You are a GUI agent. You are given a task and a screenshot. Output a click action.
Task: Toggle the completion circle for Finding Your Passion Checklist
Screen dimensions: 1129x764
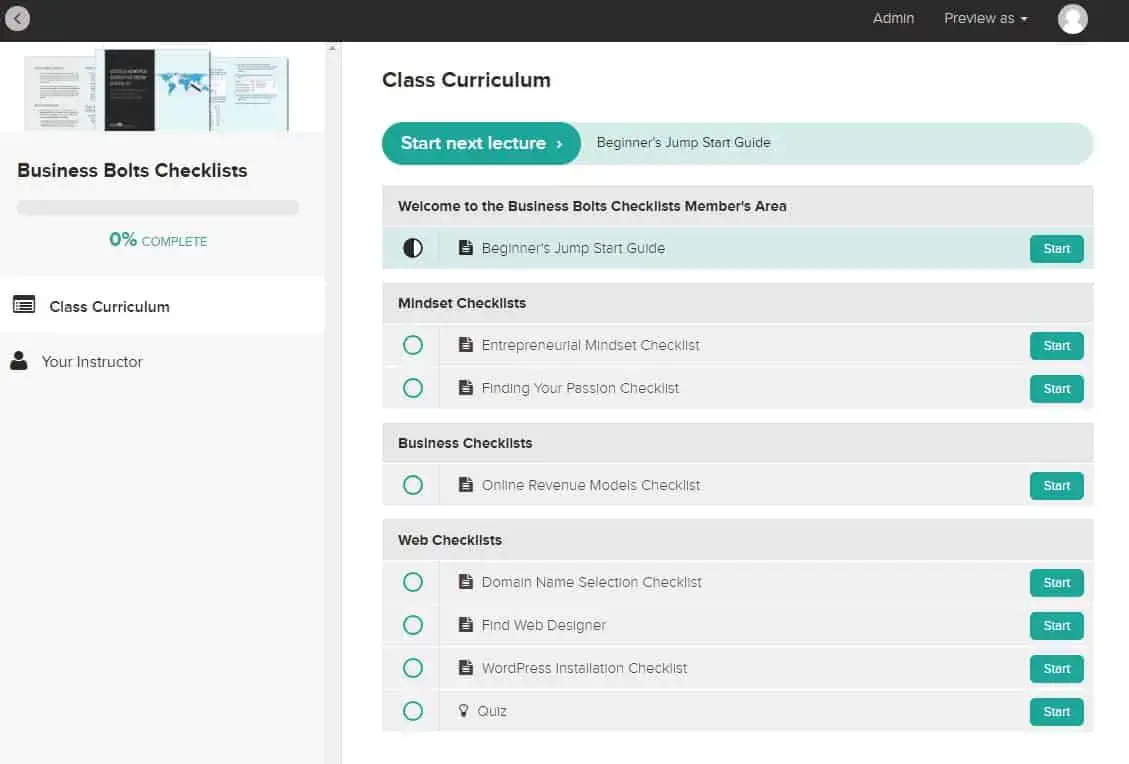(413, 388)
